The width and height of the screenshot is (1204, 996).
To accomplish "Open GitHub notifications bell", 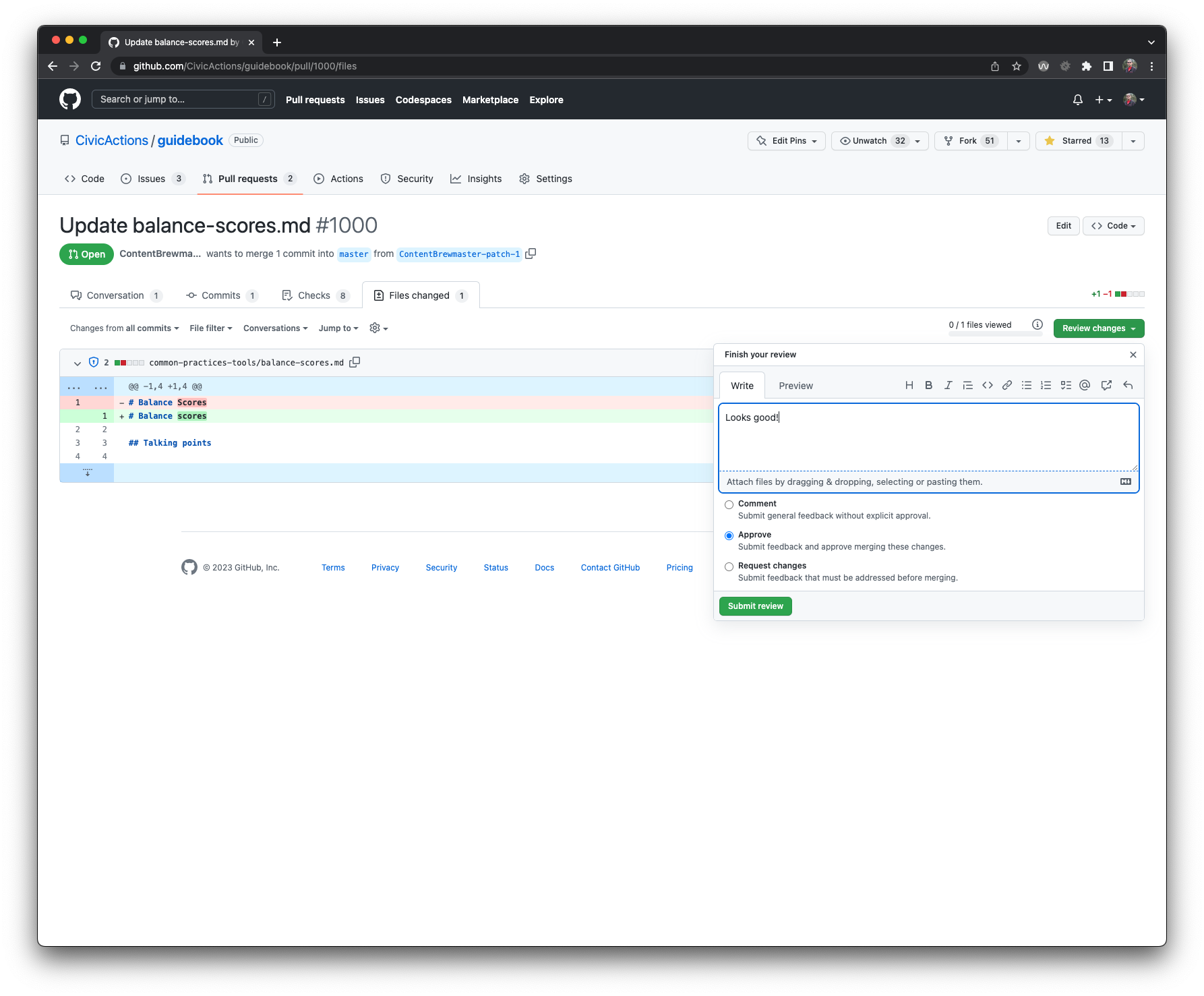I will (1077, 99).
